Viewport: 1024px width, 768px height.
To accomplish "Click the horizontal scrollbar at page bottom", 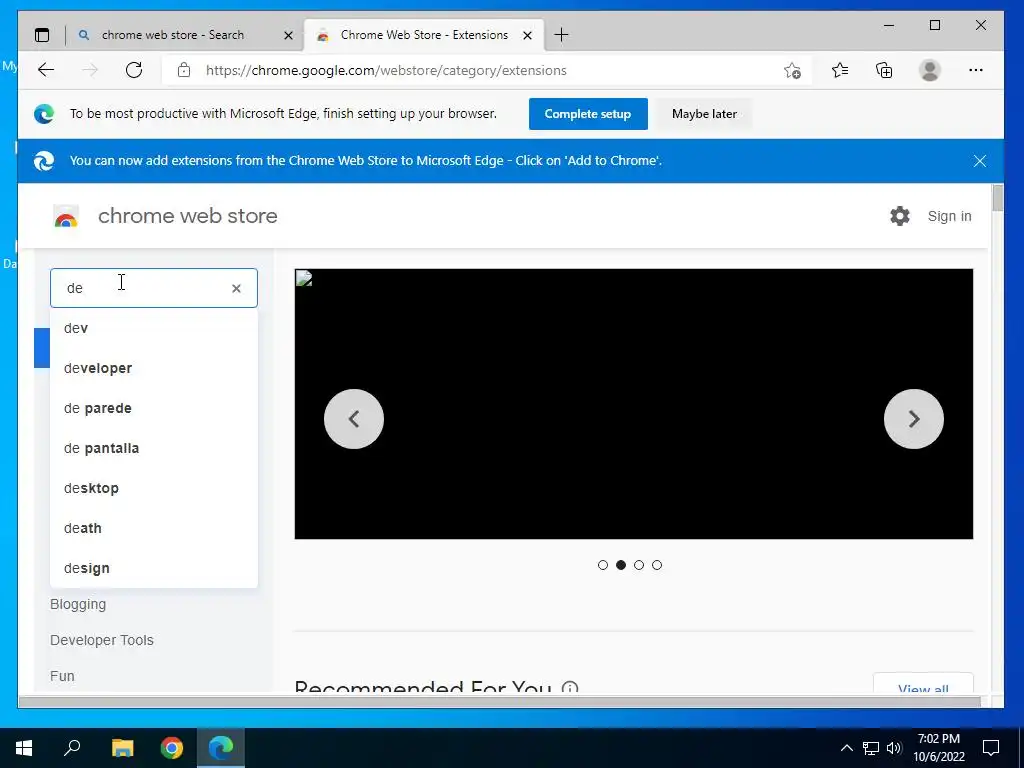I will pyautogui.click(x=500, y=702).
